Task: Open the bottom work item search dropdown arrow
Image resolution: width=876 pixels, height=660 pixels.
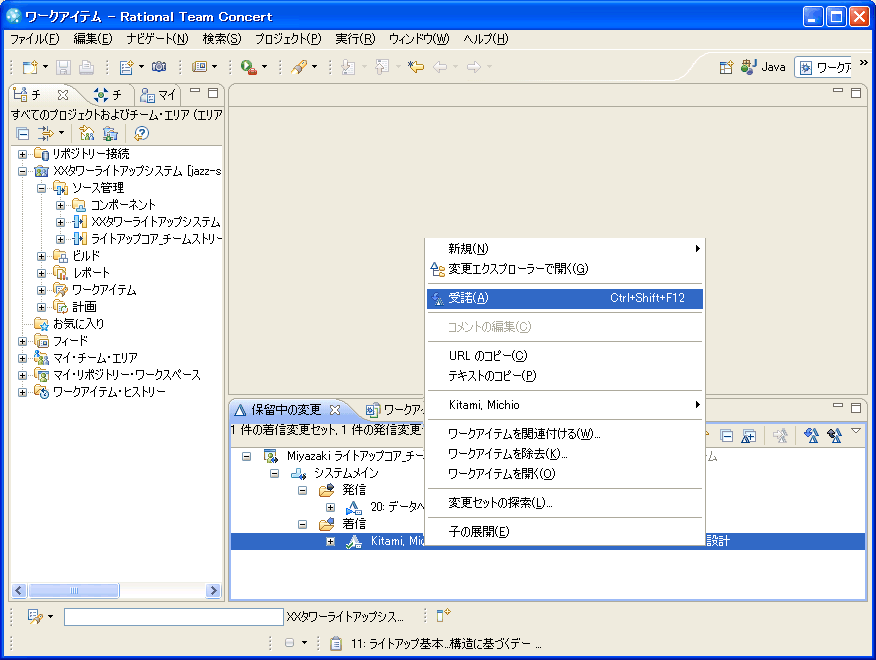Action: [x=50, y=616]
